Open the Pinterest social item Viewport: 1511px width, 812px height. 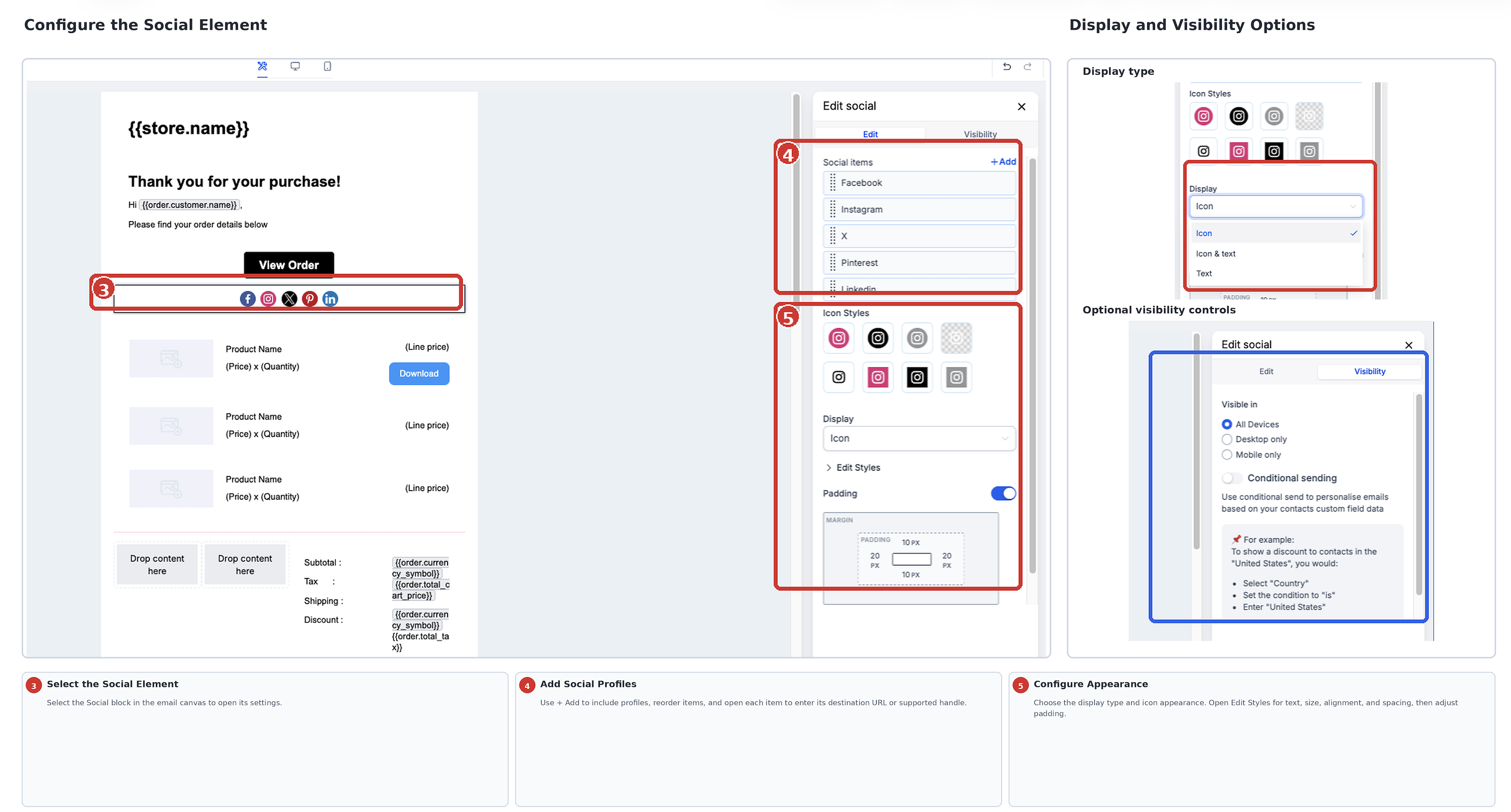click(x=919, y=263)
